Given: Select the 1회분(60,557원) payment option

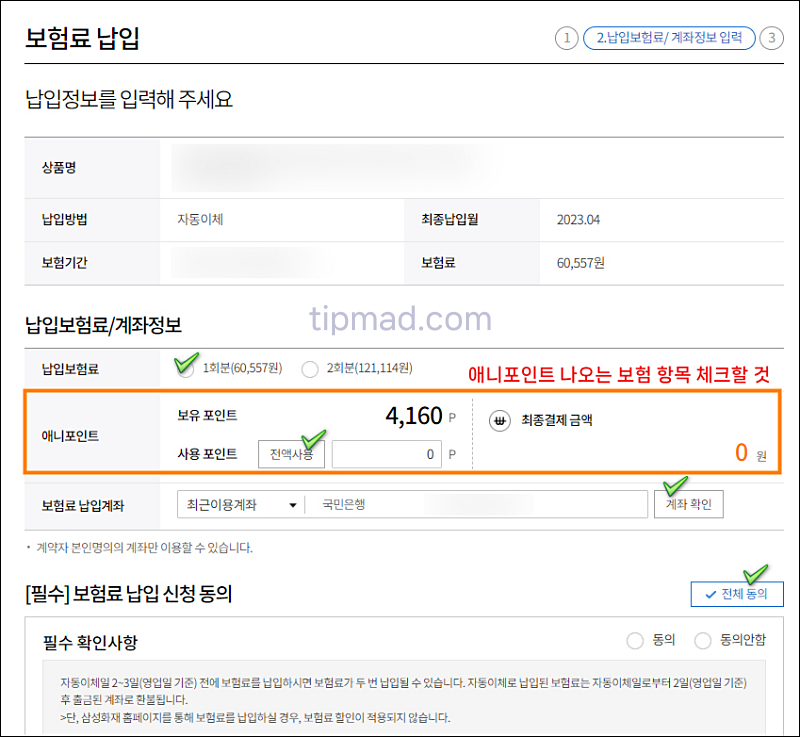Looking at the screenshot, I should click(185, 368).
